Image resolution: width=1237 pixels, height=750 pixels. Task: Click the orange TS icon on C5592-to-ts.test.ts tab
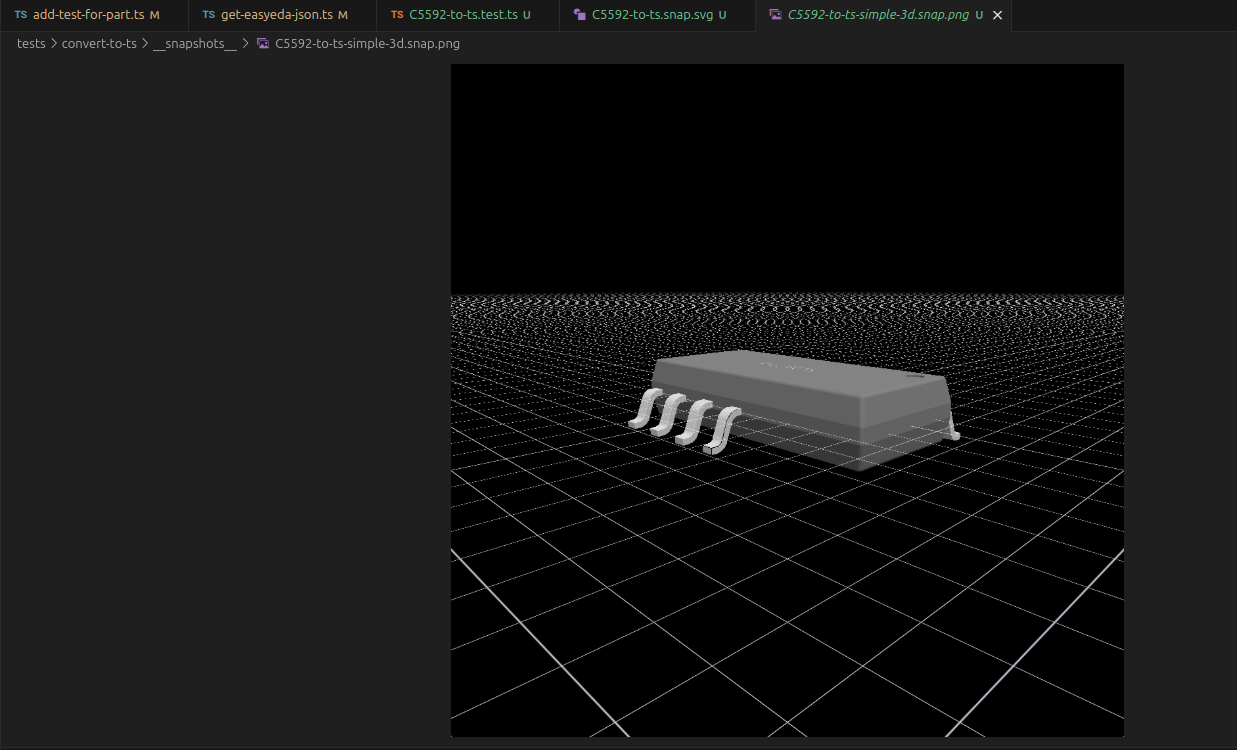(398, 15)
